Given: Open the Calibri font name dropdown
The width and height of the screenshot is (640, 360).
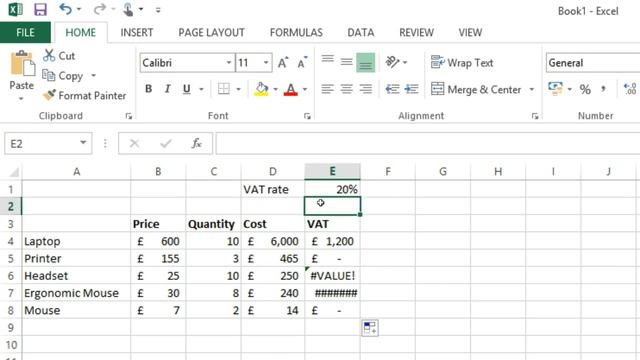Looking at the screenshot, I should click(x=229, y=63).
